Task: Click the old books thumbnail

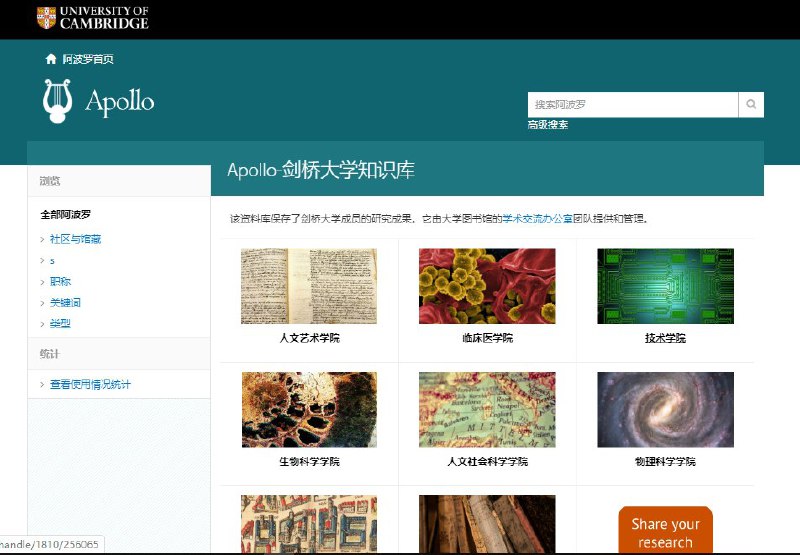Action: 487,524
